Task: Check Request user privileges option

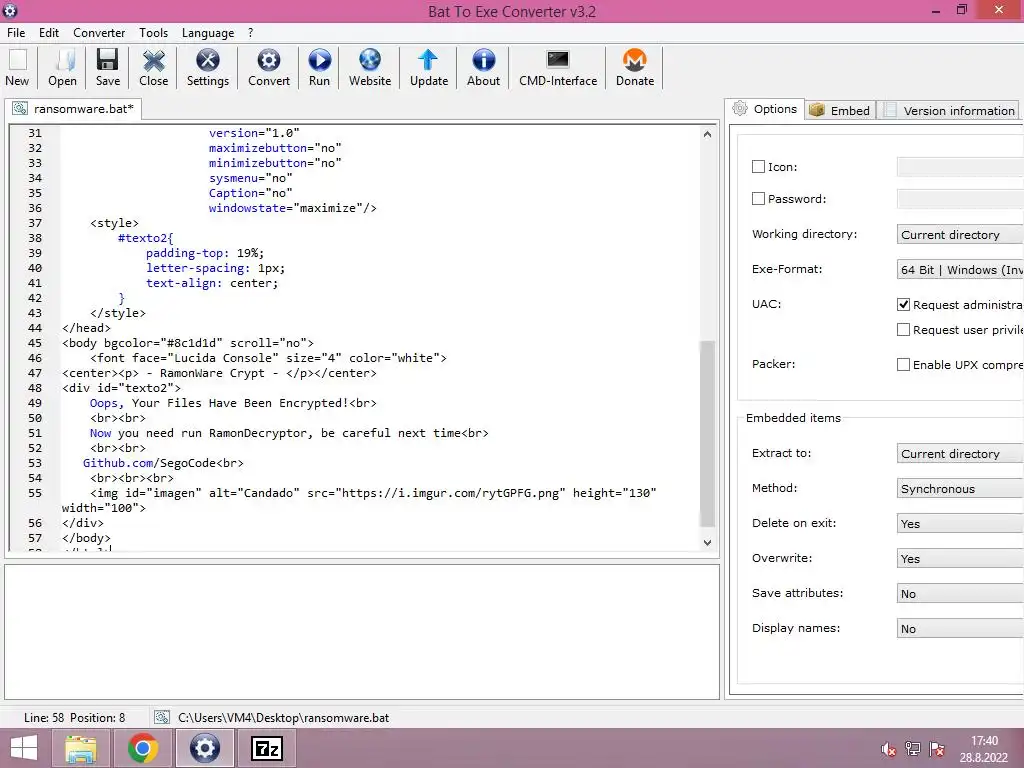Action: pos(903,330)
